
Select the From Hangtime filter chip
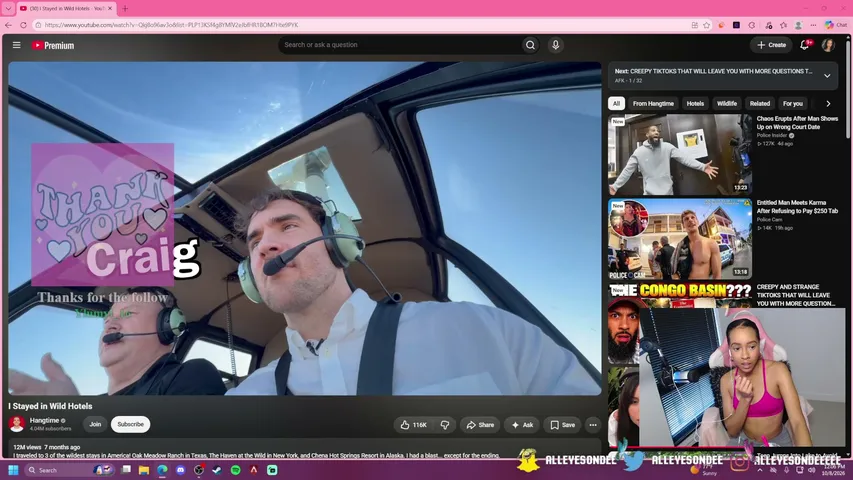(653, 103)
